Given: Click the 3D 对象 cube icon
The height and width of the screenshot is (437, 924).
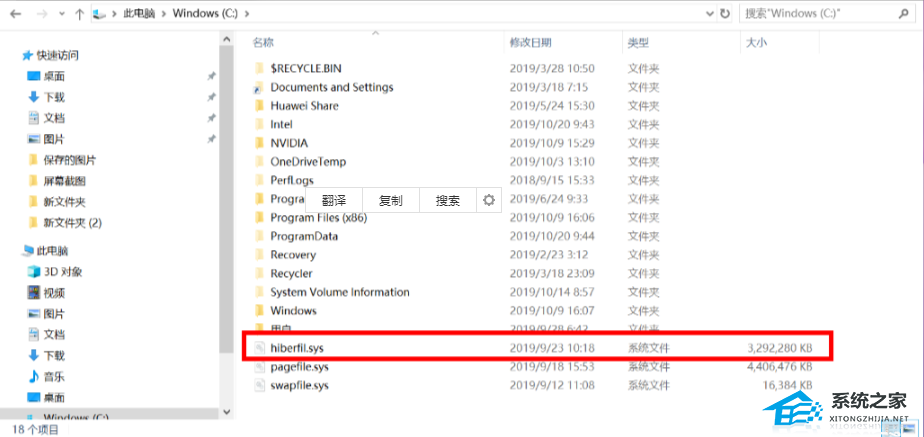Looking at the screenshot, I should pos(34,272).
